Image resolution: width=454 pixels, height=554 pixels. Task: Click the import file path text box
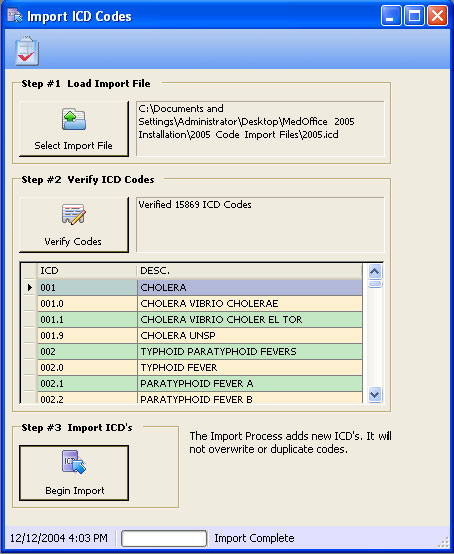click(260, 129)
